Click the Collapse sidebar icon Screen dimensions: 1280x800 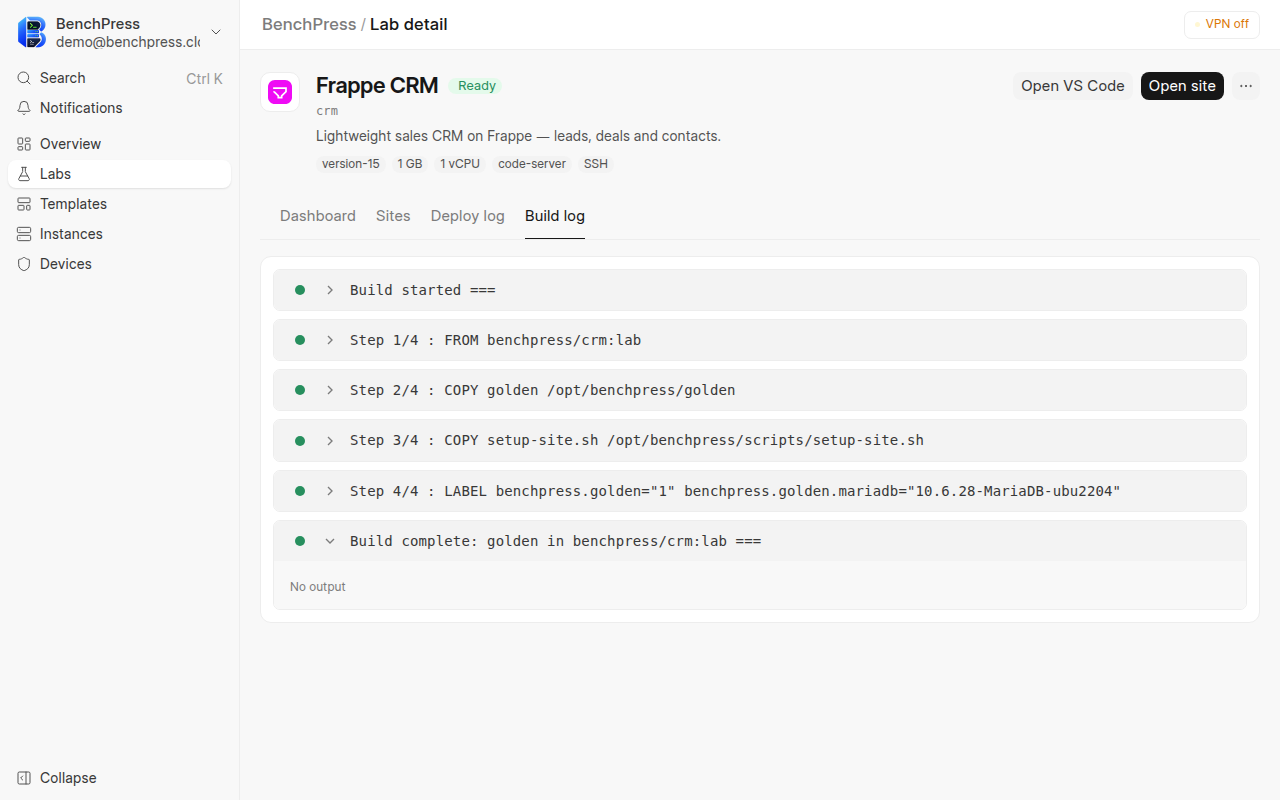24,778
